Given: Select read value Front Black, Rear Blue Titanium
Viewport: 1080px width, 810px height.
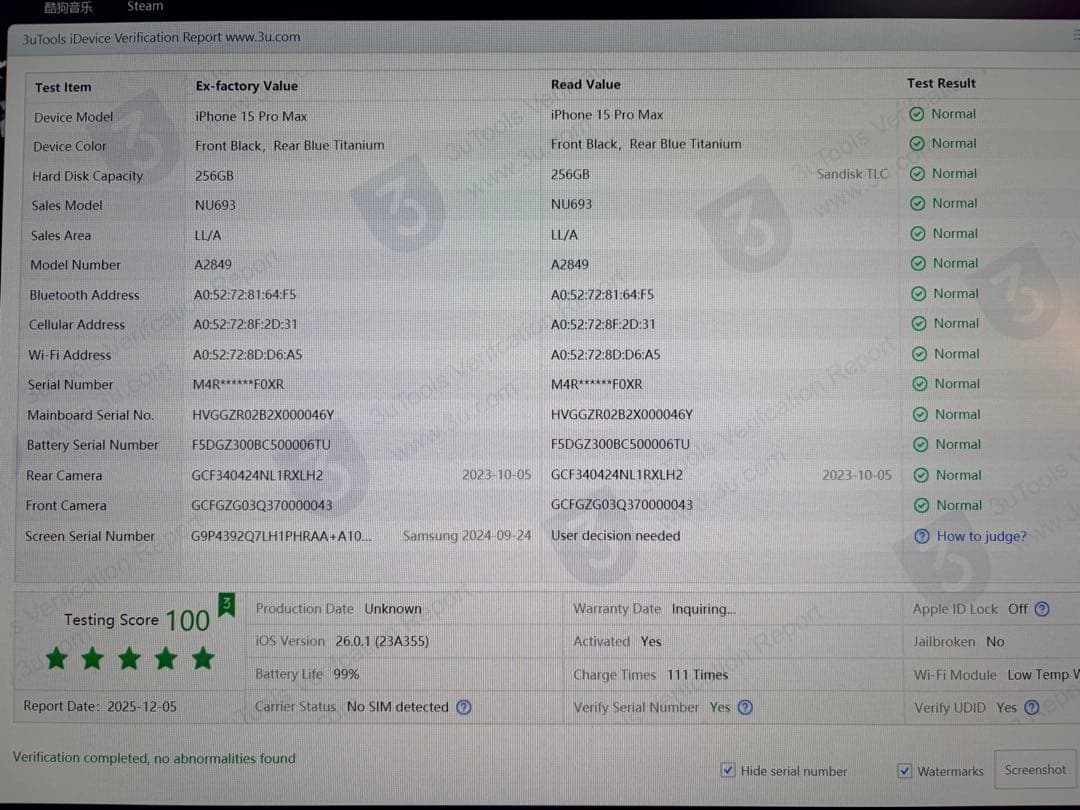Looking at the screenshot, I should coord(646,144).
